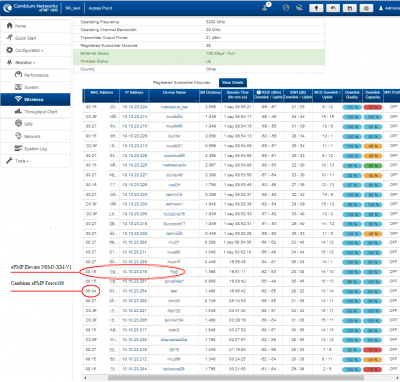Click the power reboot button

[366, 8]
